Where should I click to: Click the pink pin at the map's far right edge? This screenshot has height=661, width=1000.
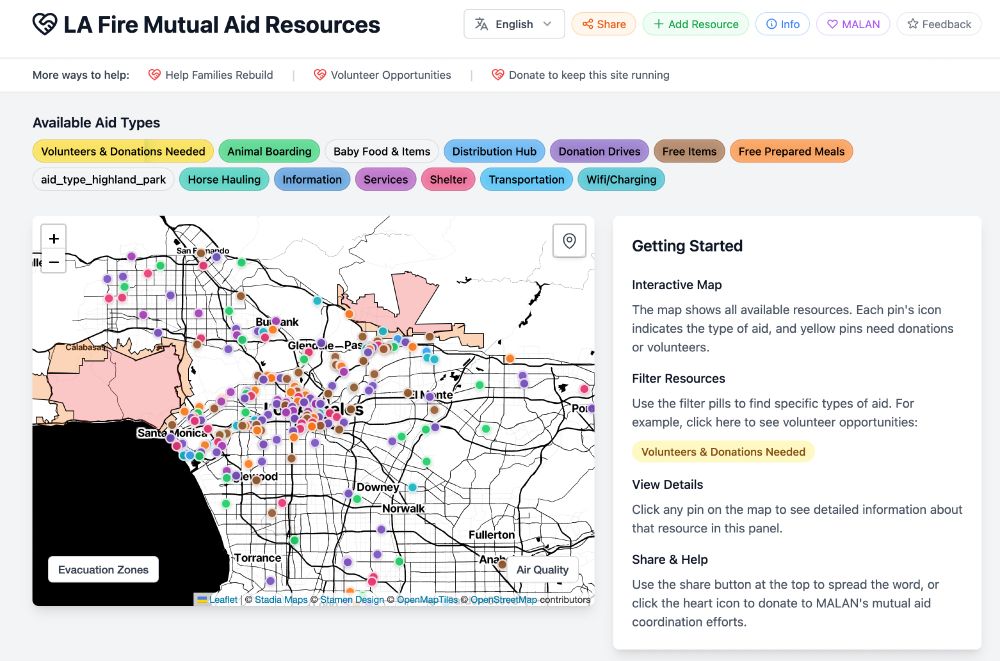[584, 389]
